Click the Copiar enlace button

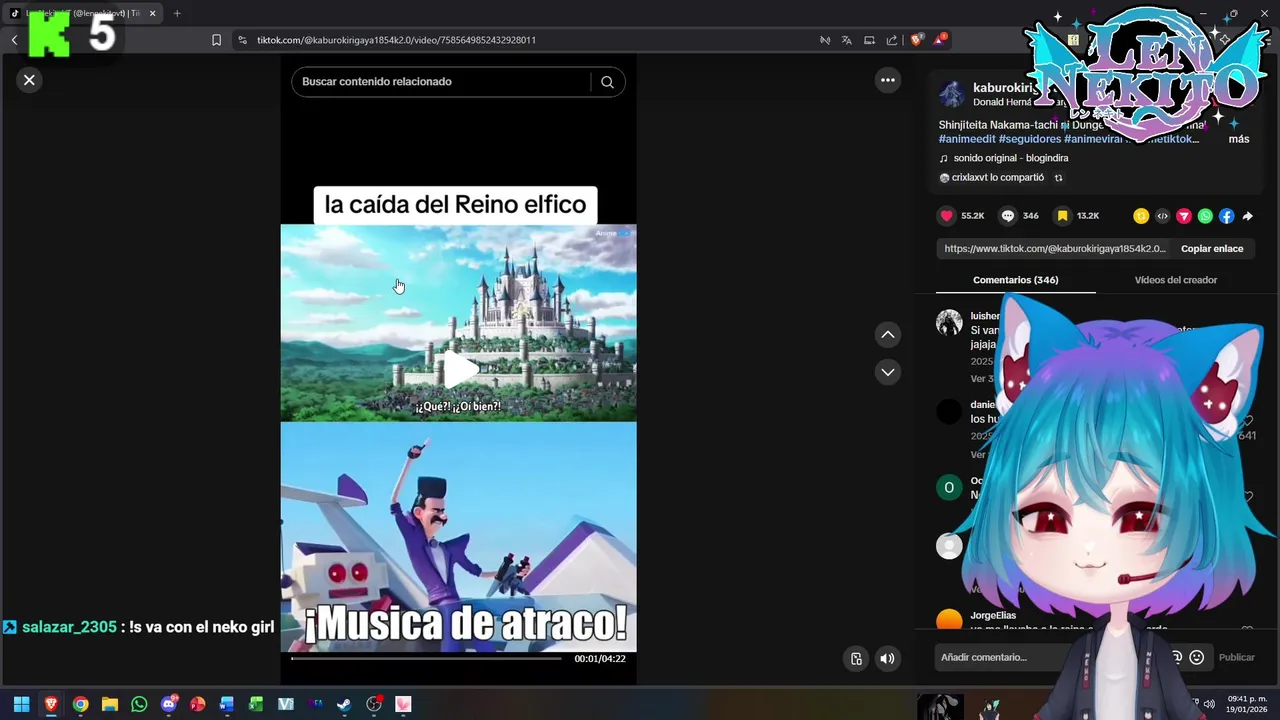(x=1212, y=249)
